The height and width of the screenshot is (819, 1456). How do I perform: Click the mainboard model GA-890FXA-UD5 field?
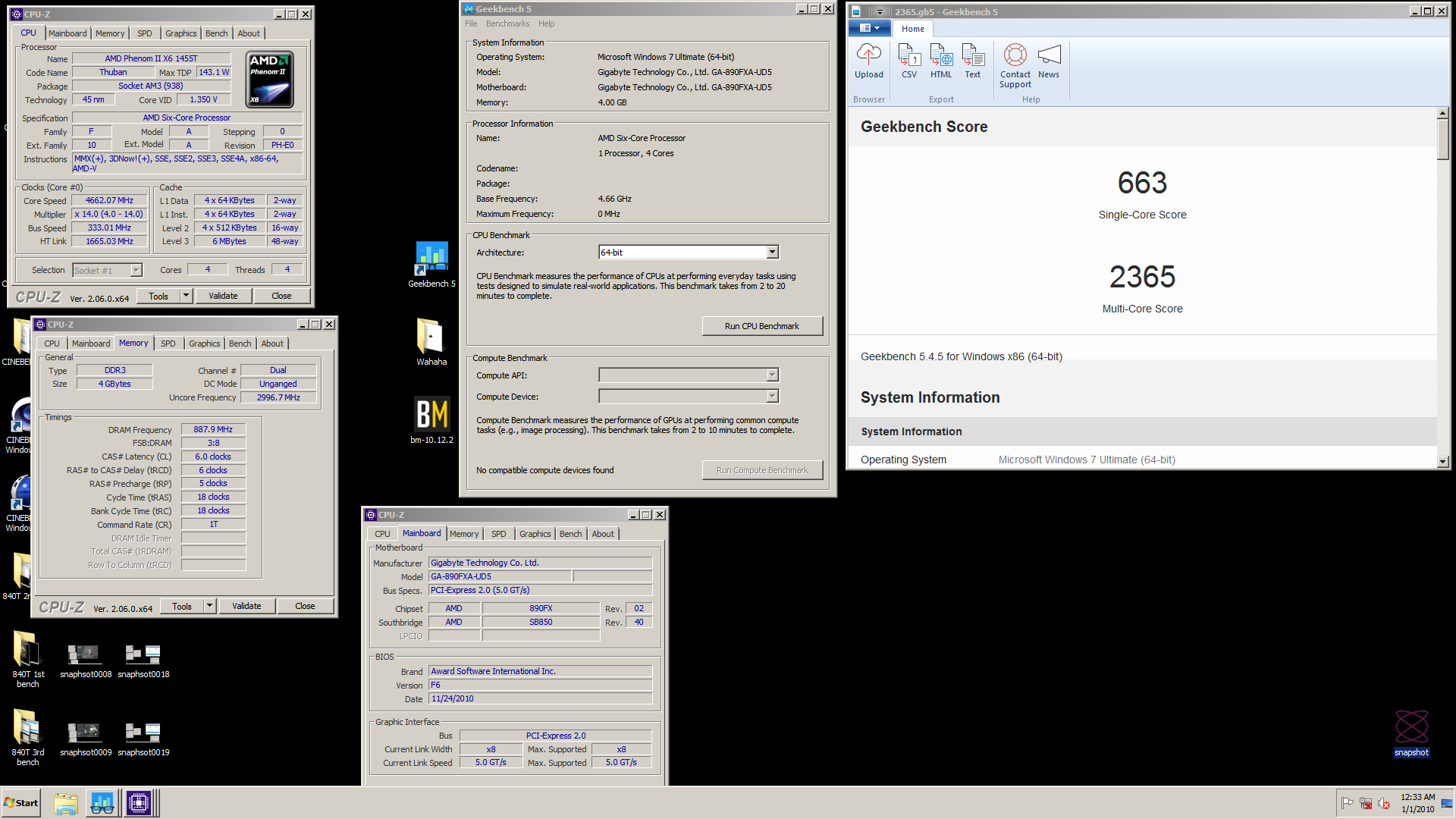pyautogui.click(x=500, y=576)
